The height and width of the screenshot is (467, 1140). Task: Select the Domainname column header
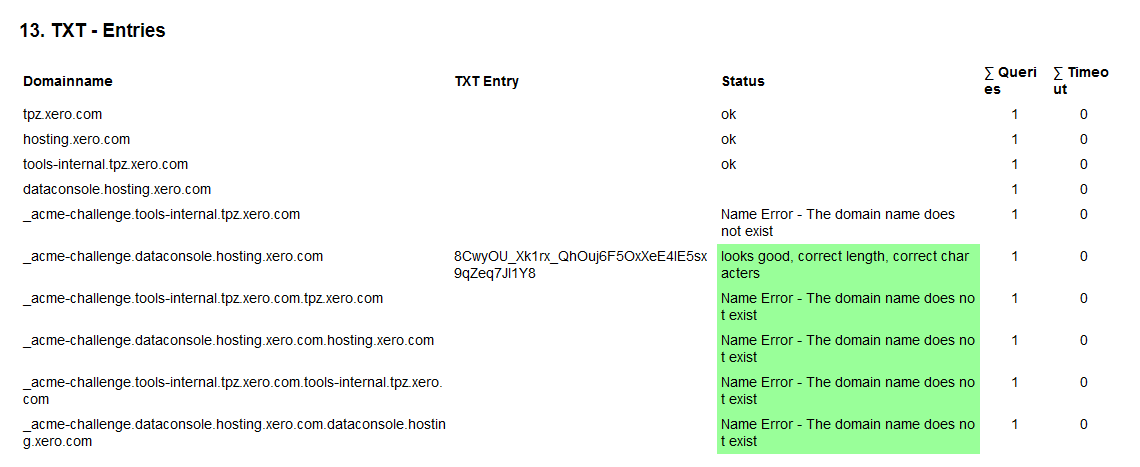point(68,81)
